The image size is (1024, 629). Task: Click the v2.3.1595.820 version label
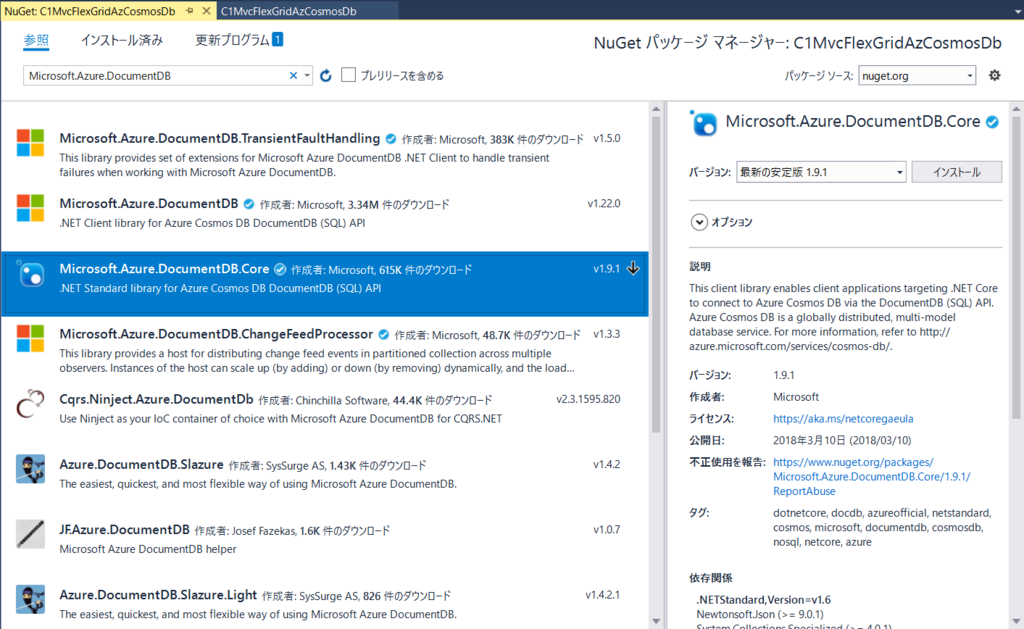588,399
